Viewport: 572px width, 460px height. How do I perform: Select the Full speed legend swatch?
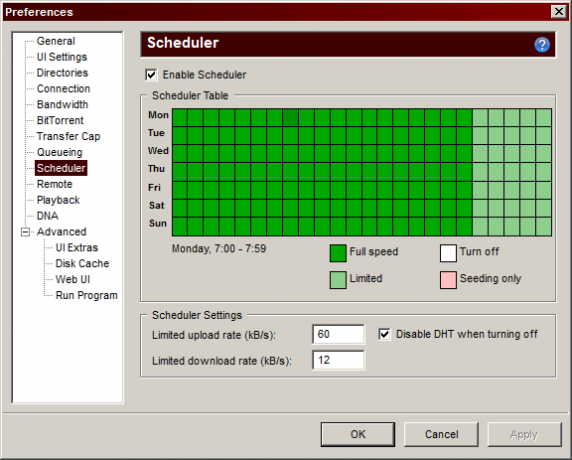338,253
